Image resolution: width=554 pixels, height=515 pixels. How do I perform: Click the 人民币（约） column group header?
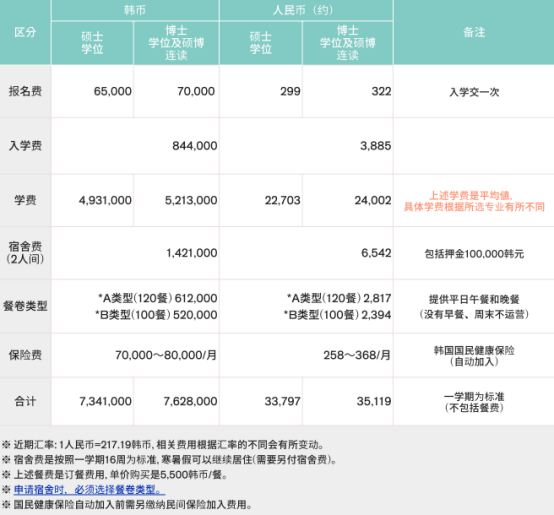pos(306,10)
